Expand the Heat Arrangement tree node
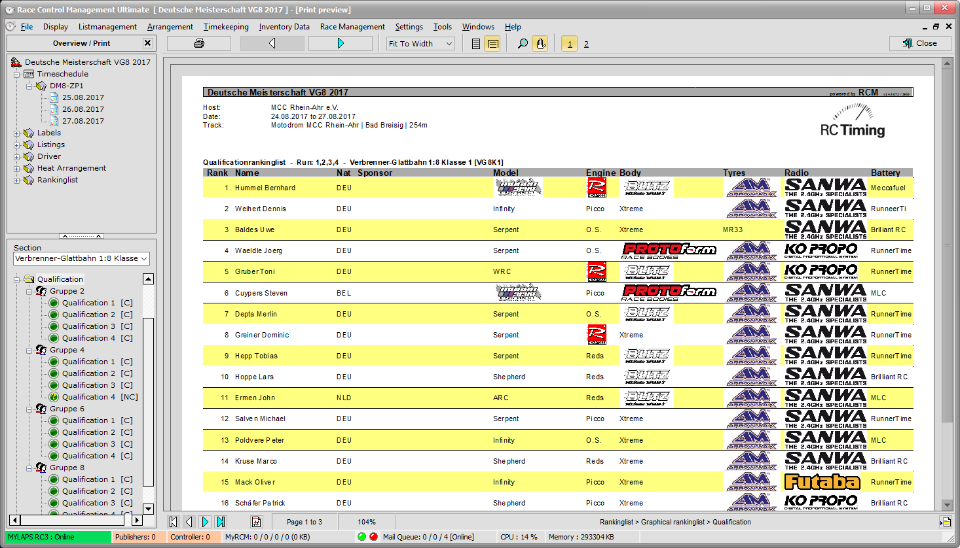This screenshot has height=548, width=960. pos(17,168)
